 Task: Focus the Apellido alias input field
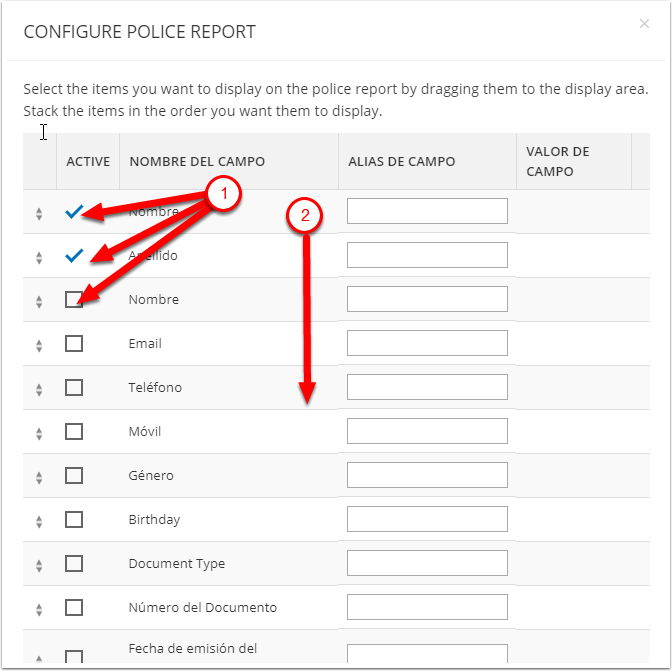[427, 255]
